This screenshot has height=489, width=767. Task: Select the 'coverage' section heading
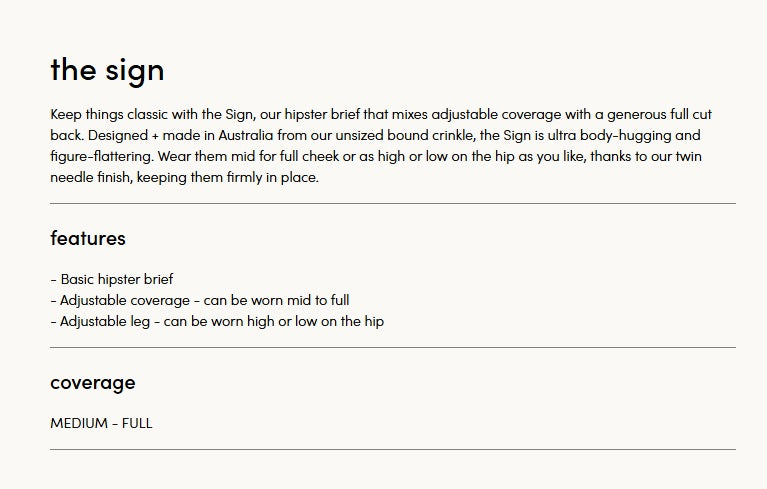coord(93,382)
